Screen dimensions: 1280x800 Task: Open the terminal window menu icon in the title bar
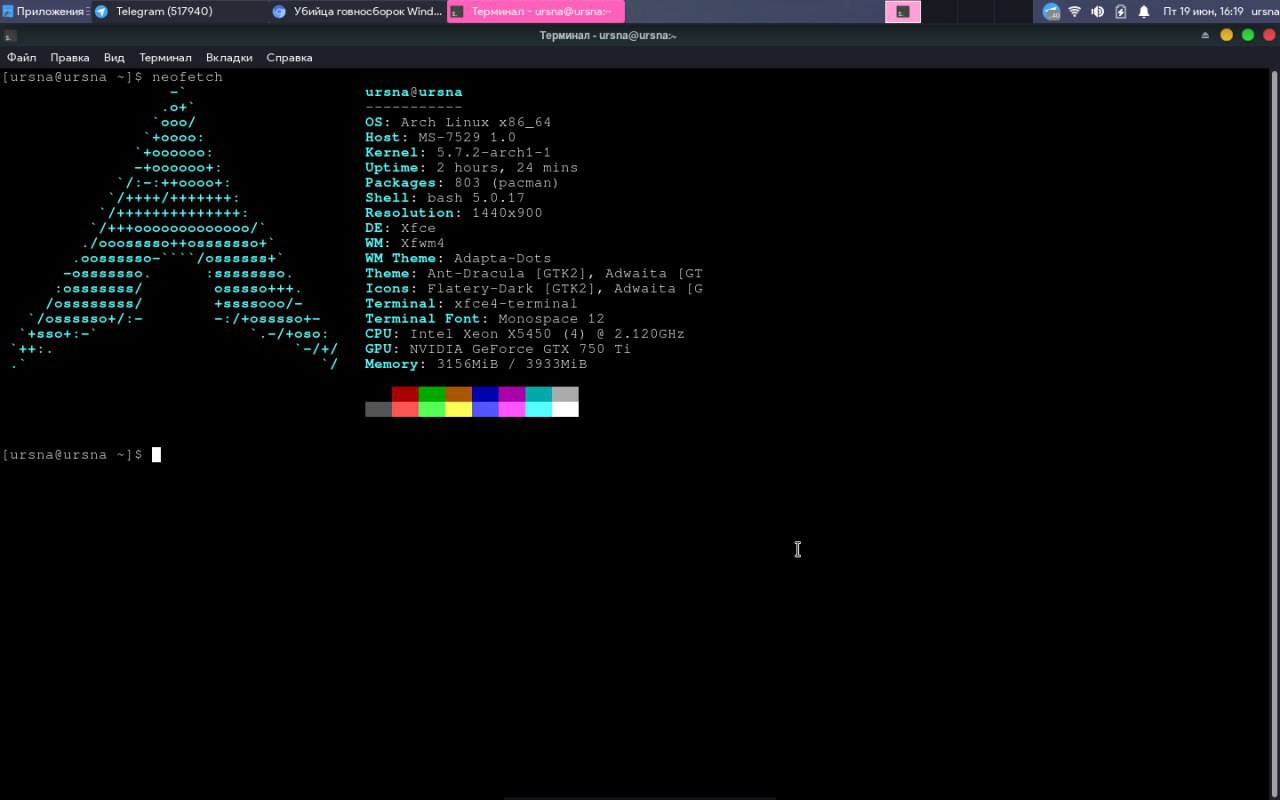point(9,35)
